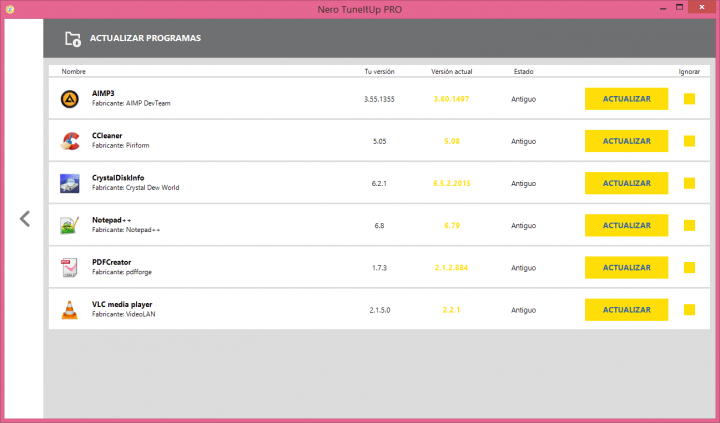Click the Tu versión column header
The width and height of the screenshot is (720, 423).
click(x=379, y=72)
